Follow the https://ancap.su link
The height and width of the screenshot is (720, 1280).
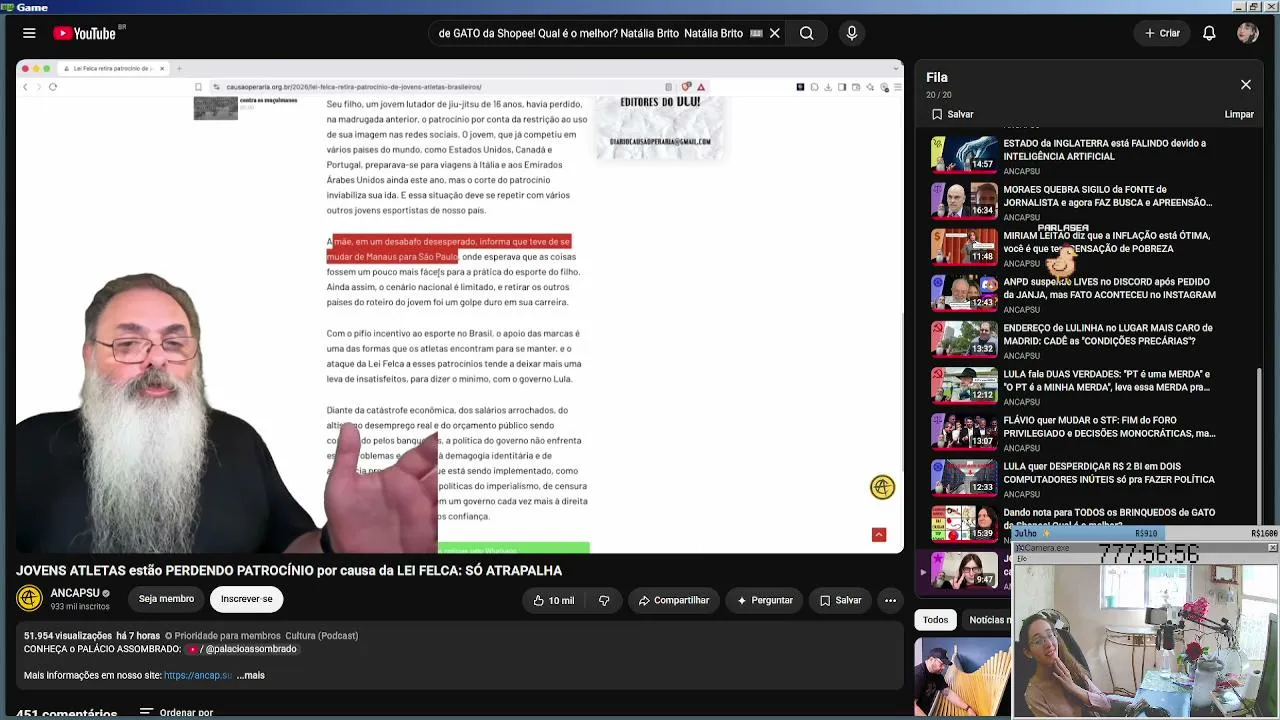198,675
